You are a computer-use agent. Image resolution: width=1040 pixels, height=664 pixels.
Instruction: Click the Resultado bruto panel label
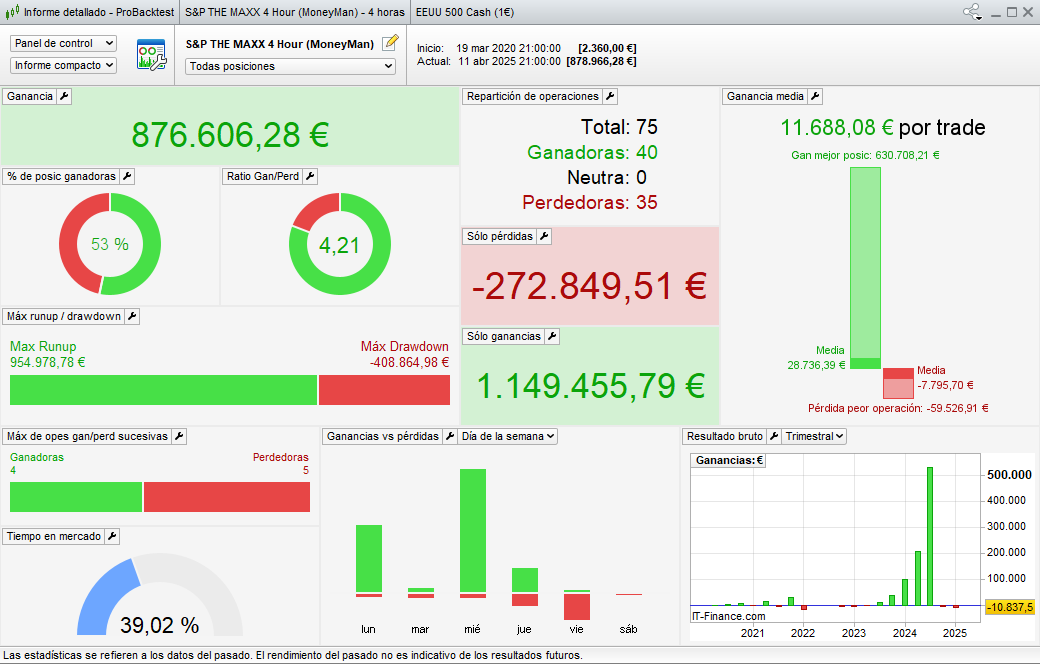click(724, 436)
